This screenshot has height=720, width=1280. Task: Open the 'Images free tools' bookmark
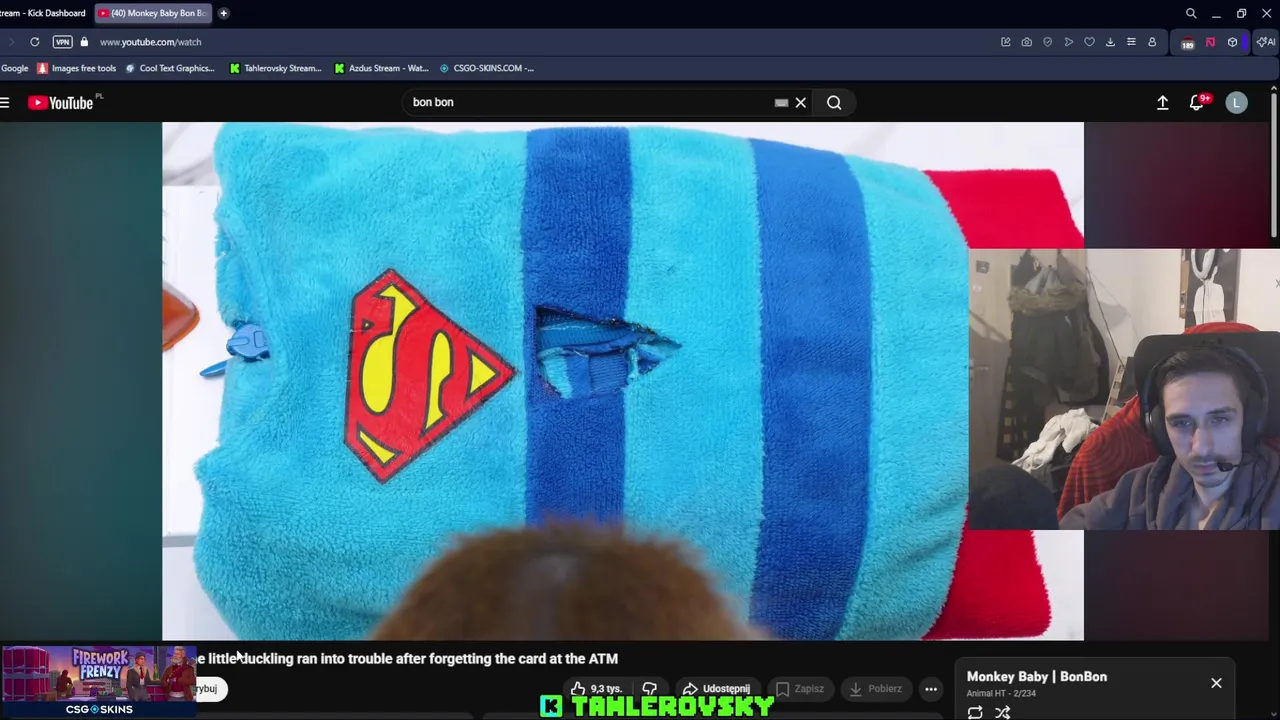[x=77, y=68]
